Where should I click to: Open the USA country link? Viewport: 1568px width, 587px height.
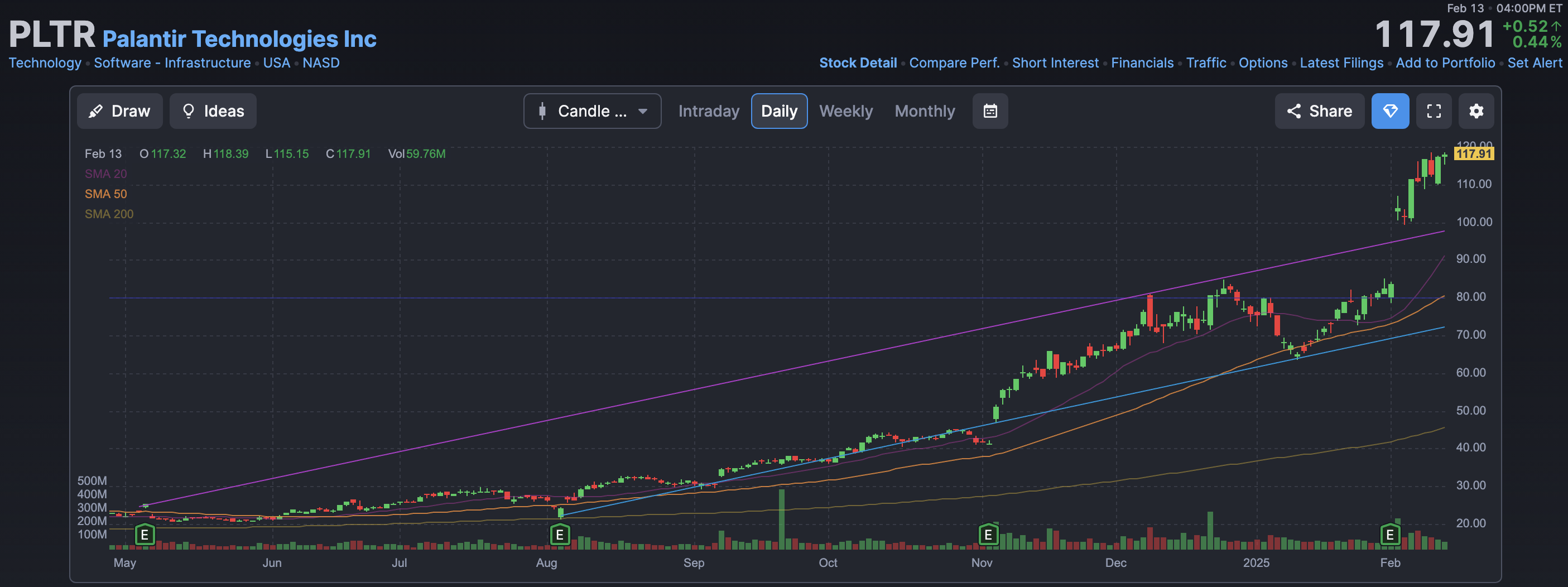pyautogui.click(x=276, y=62)
